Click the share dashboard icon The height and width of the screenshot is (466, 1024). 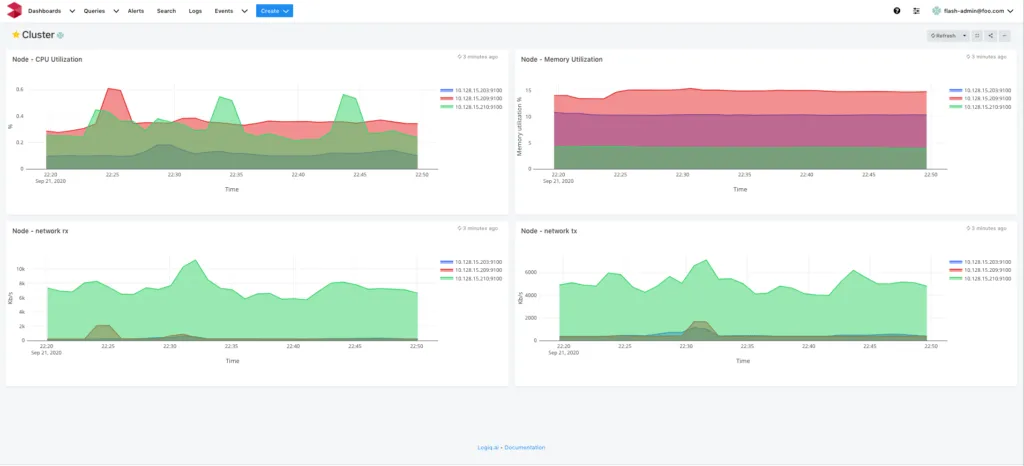coord(990,36)
